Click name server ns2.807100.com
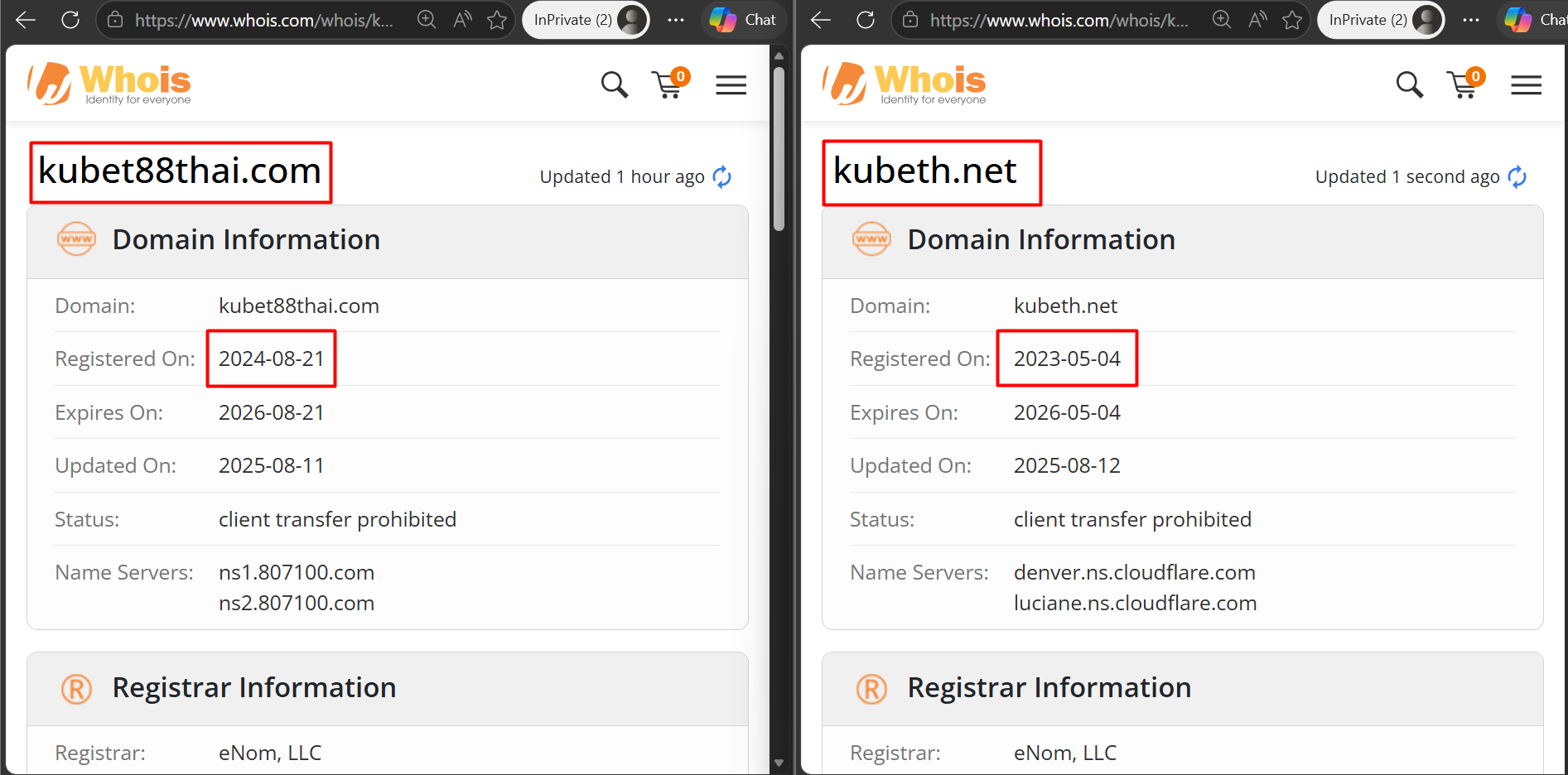The image size is (1568, 775). pos(297,603)
